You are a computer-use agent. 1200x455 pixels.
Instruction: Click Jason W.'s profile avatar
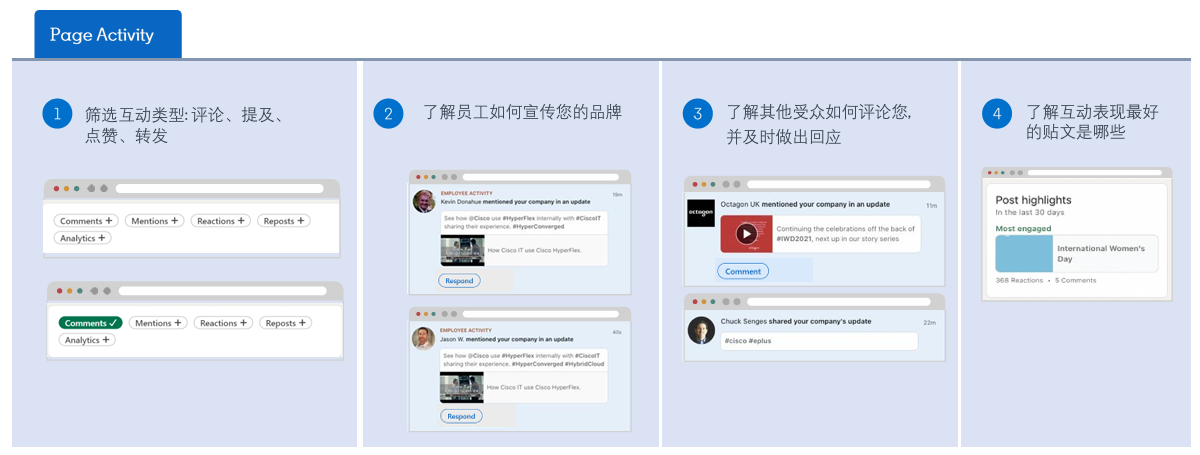coord(423,337)
